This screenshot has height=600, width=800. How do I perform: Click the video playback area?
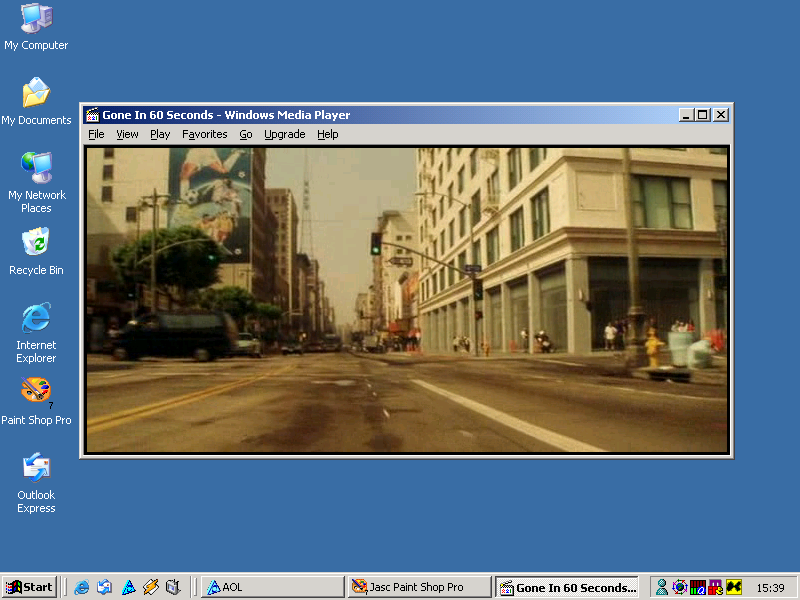tap(407, 299)
